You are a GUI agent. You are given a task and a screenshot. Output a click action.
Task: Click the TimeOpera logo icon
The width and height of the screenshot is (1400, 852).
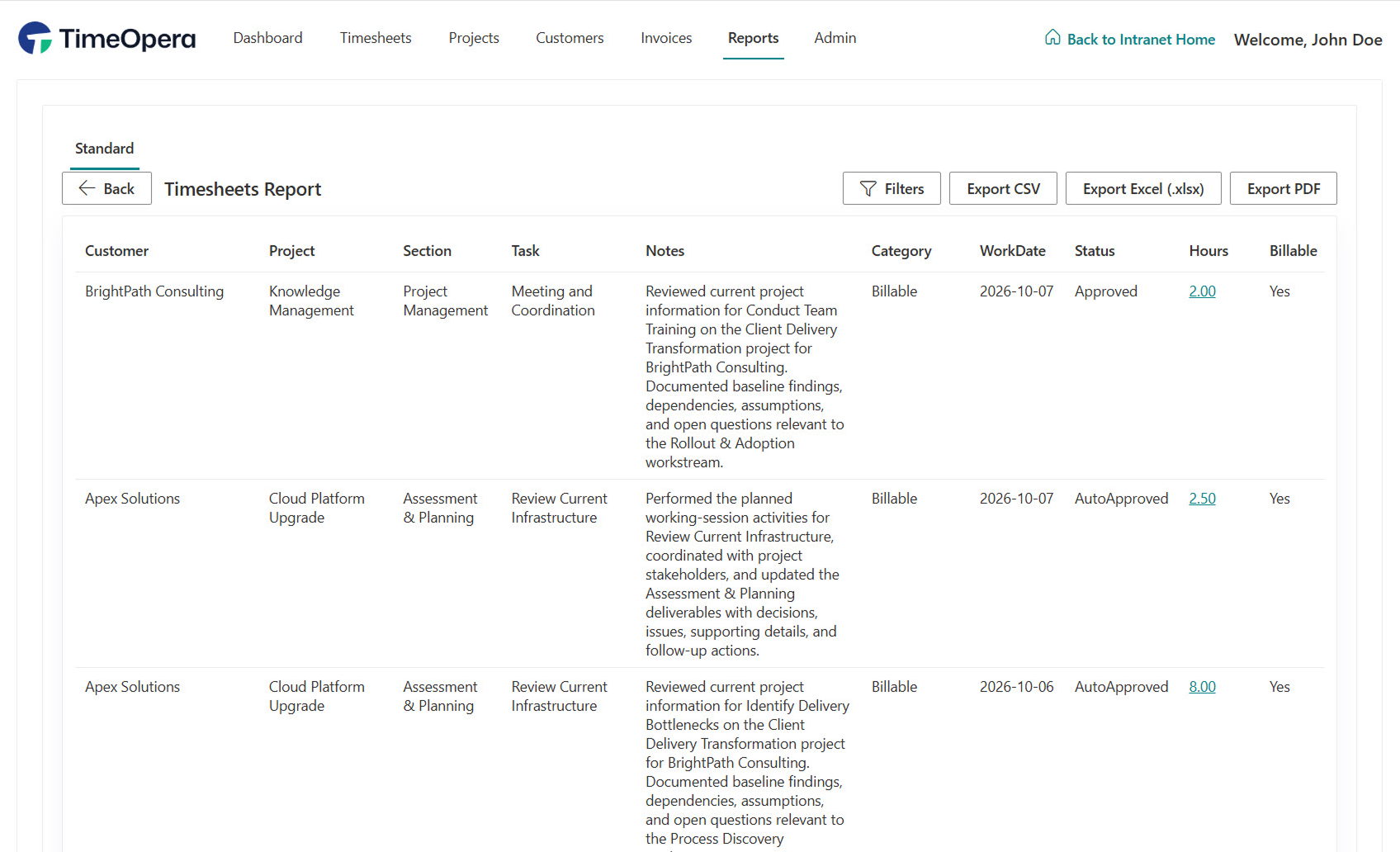35,38
